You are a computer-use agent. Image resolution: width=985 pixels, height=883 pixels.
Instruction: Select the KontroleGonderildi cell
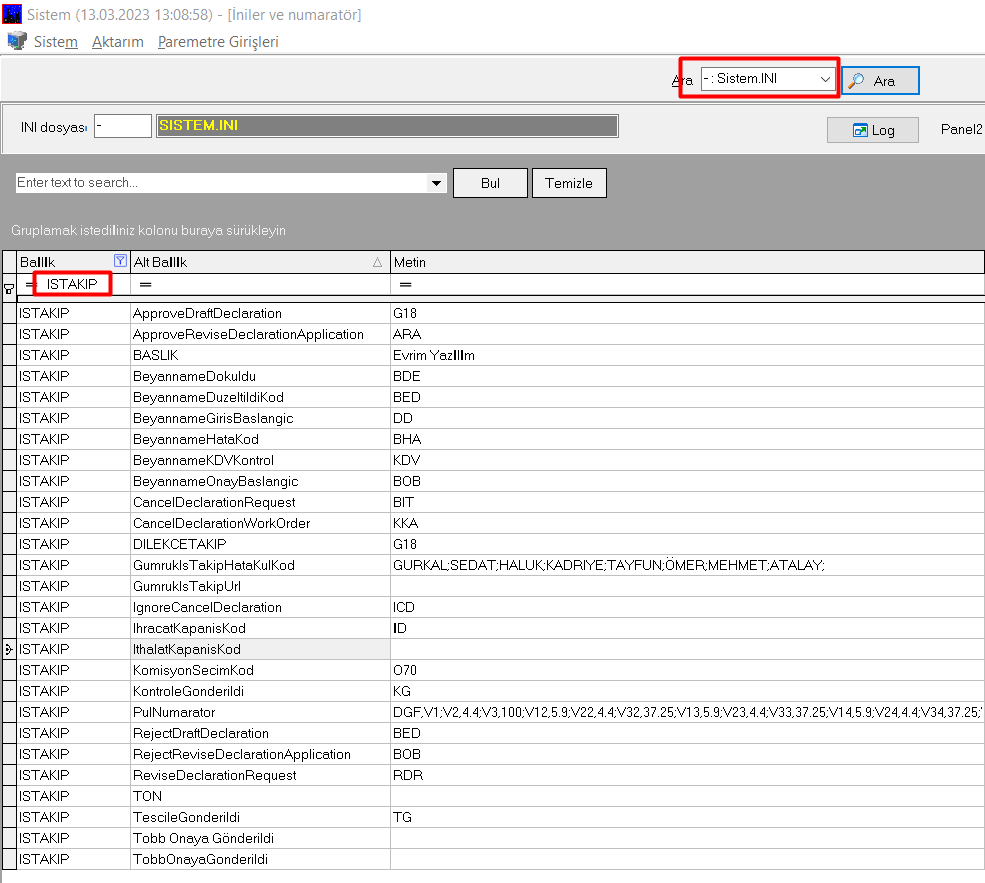click(x=261, y=691)
